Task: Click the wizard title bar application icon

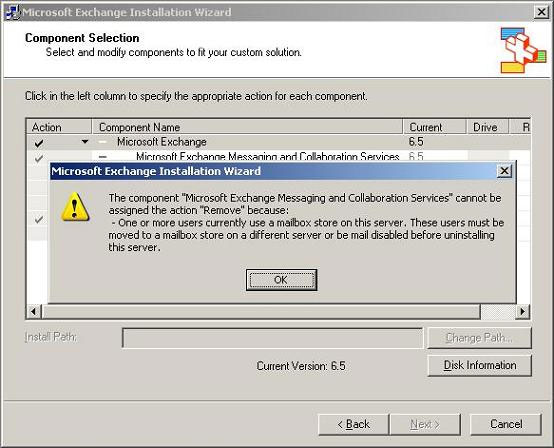Action: (13, 12)
